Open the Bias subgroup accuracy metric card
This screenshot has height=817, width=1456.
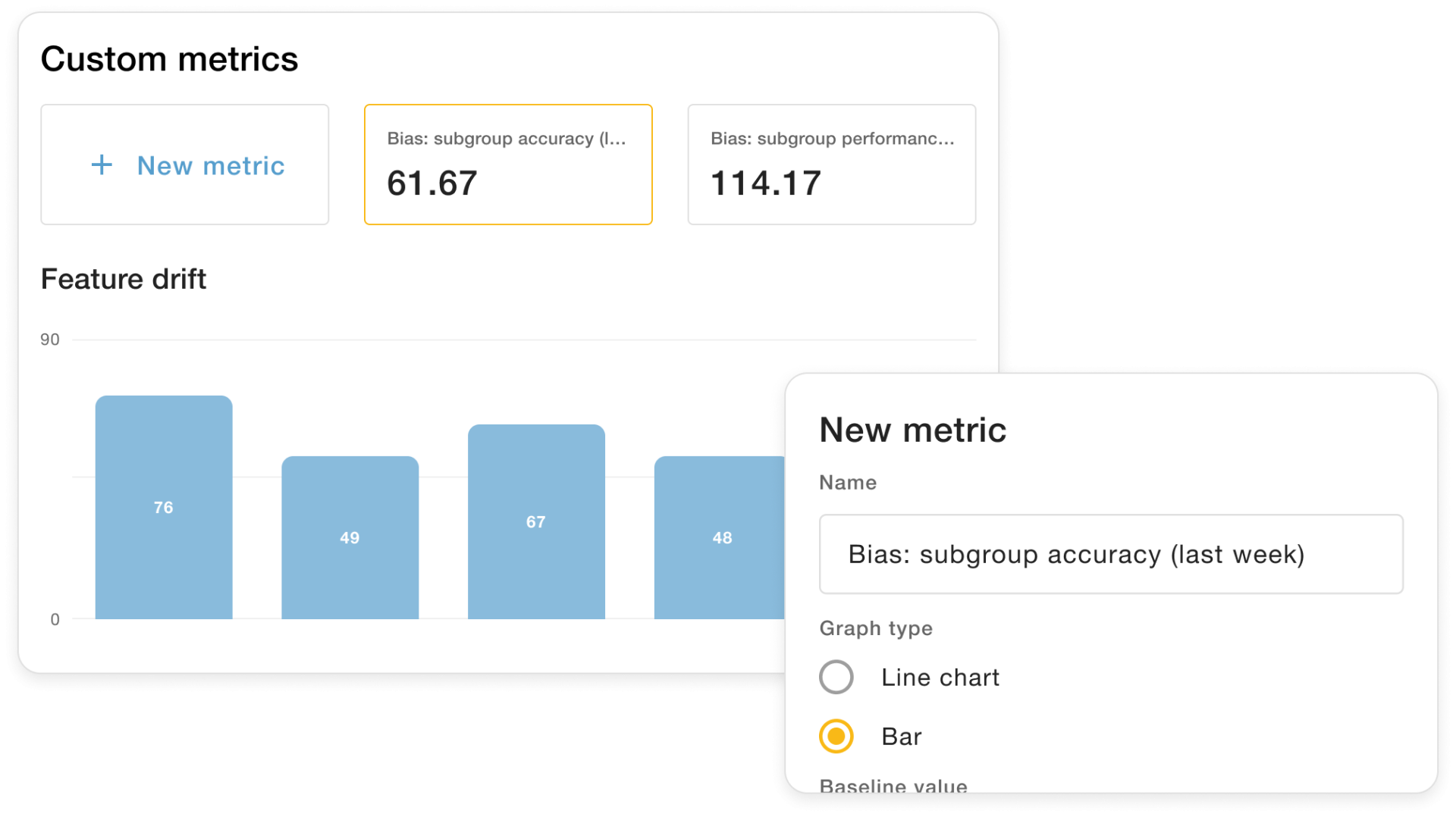point(508,164)
